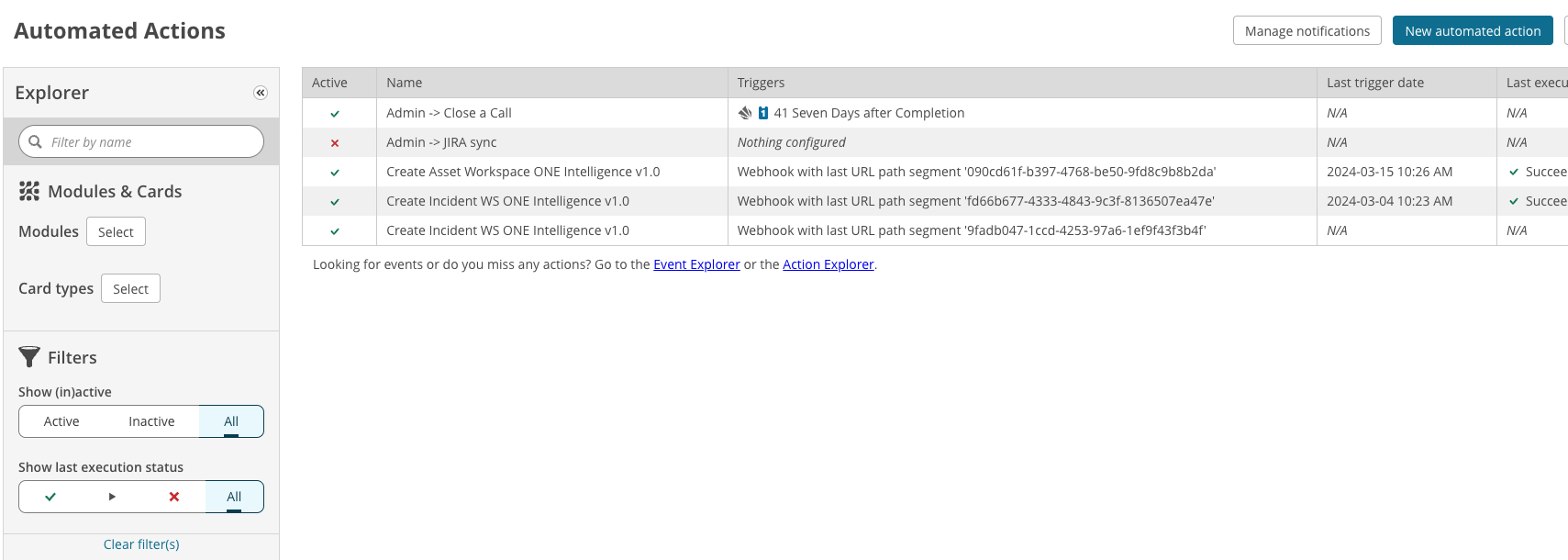Select the running status filter play segment
The image size is (1568, 560).
tap(111, 497)
